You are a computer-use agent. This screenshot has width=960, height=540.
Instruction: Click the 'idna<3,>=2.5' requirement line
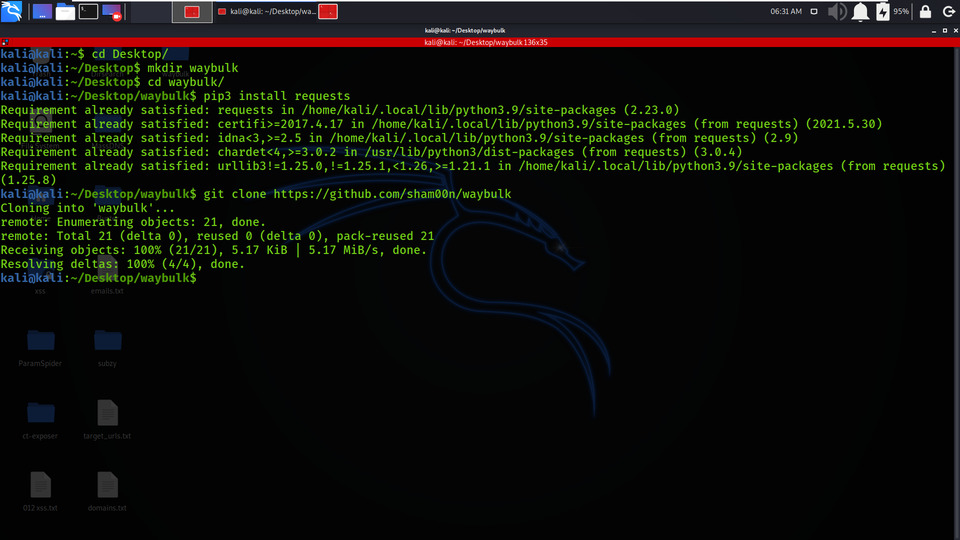[399, 138]
